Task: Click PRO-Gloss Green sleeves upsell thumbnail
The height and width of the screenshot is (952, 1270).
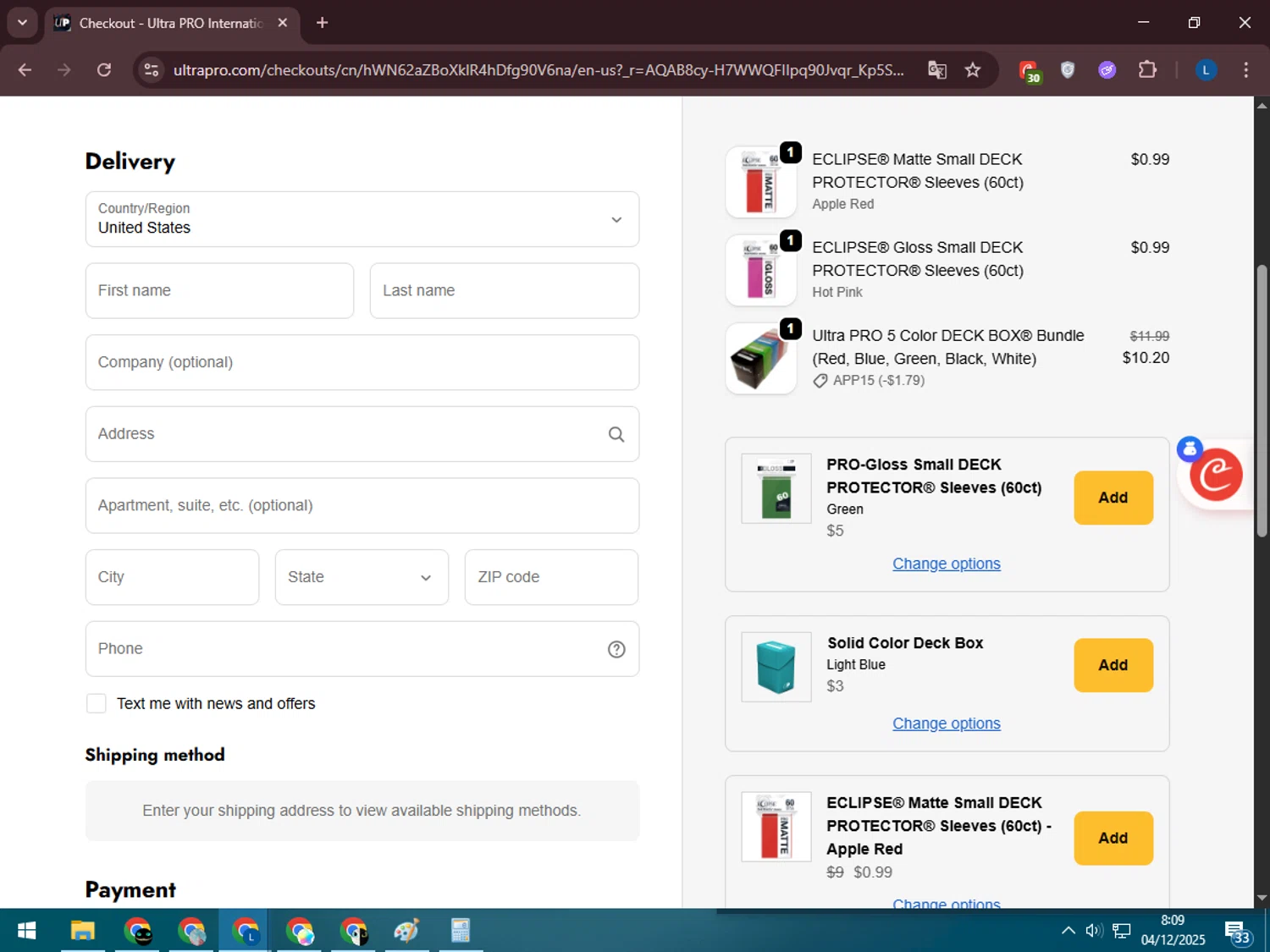Action: pyautogui.click(x=776, y=488)
